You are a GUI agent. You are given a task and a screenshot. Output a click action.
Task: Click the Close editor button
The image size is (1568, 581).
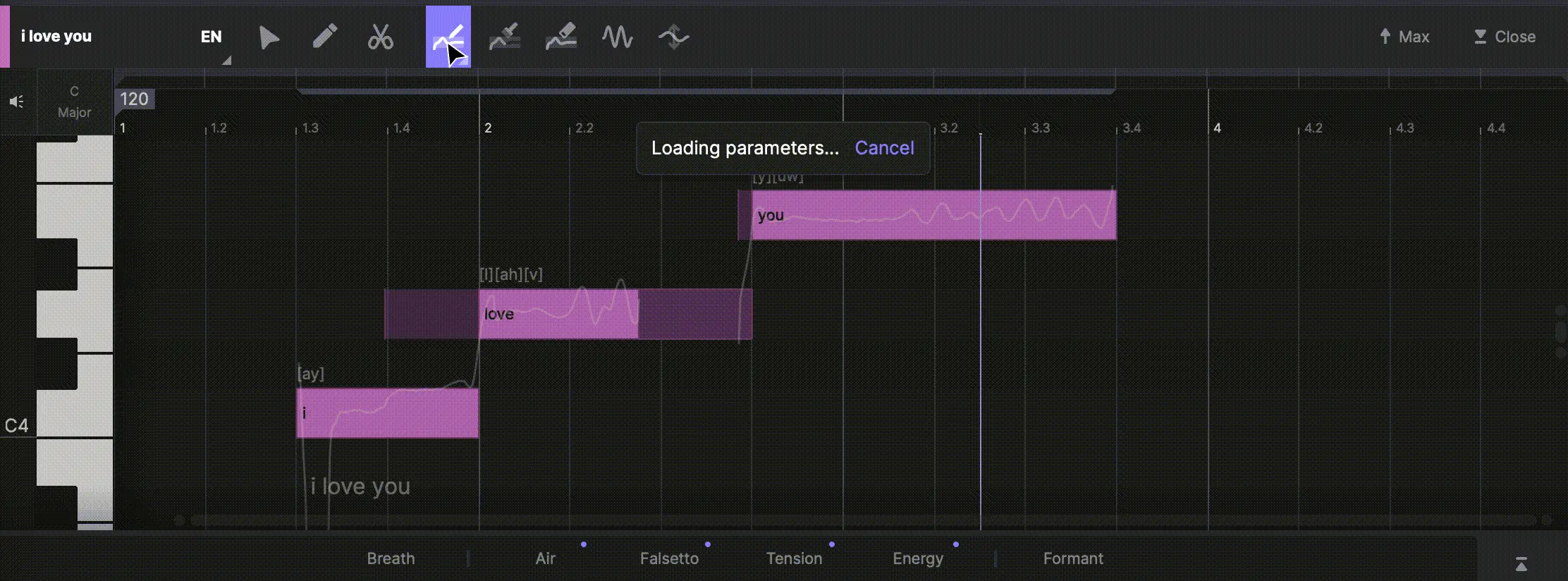1505,37
